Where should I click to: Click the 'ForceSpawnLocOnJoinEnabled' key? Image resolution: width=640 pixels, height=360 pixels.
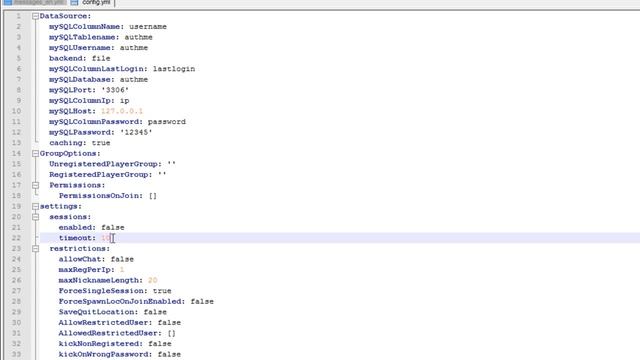coord(120,302)
